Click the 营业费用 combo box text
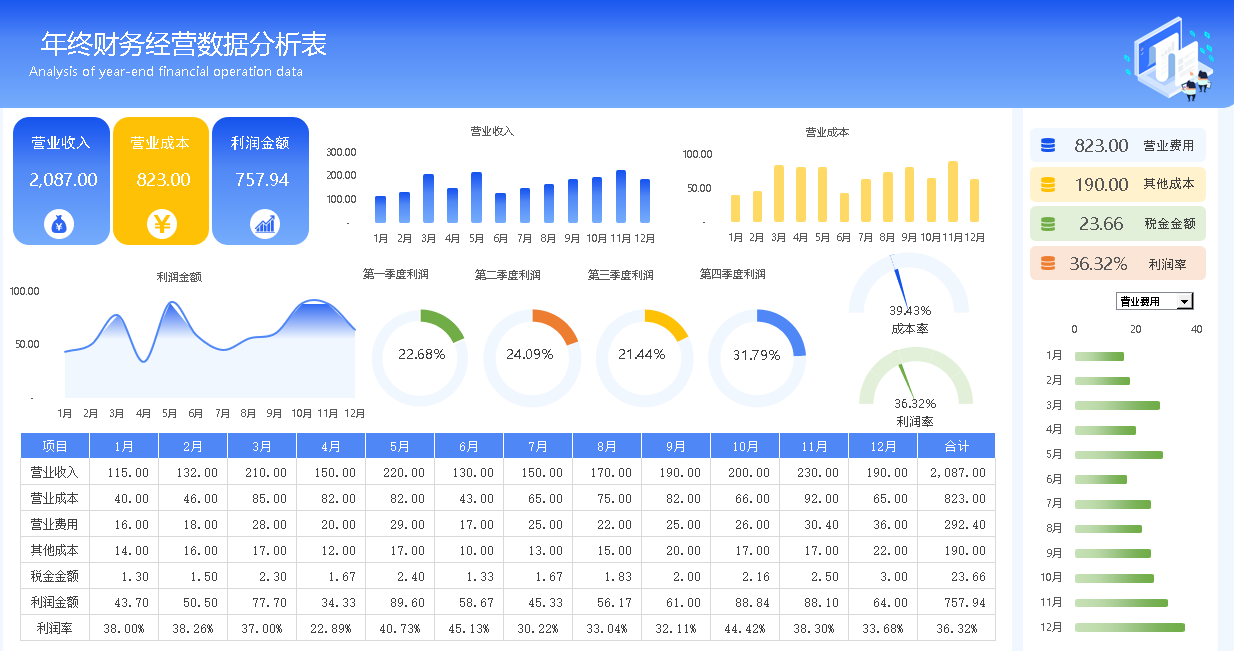Screen dimensions: 1234x651 [1146, 302]
